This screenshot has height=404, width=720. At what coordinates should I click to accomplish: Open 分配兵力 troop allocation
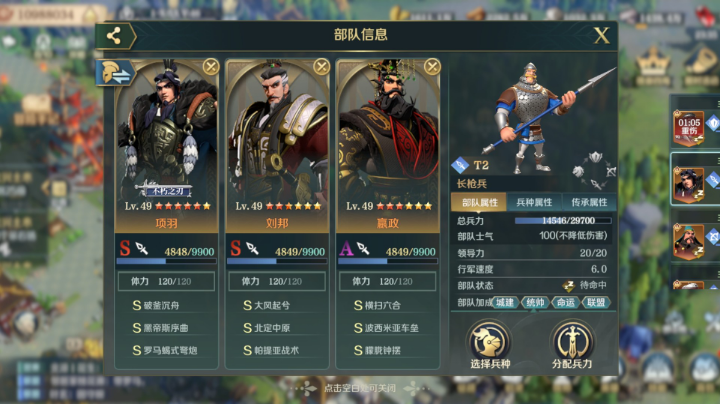click(572, 345)
